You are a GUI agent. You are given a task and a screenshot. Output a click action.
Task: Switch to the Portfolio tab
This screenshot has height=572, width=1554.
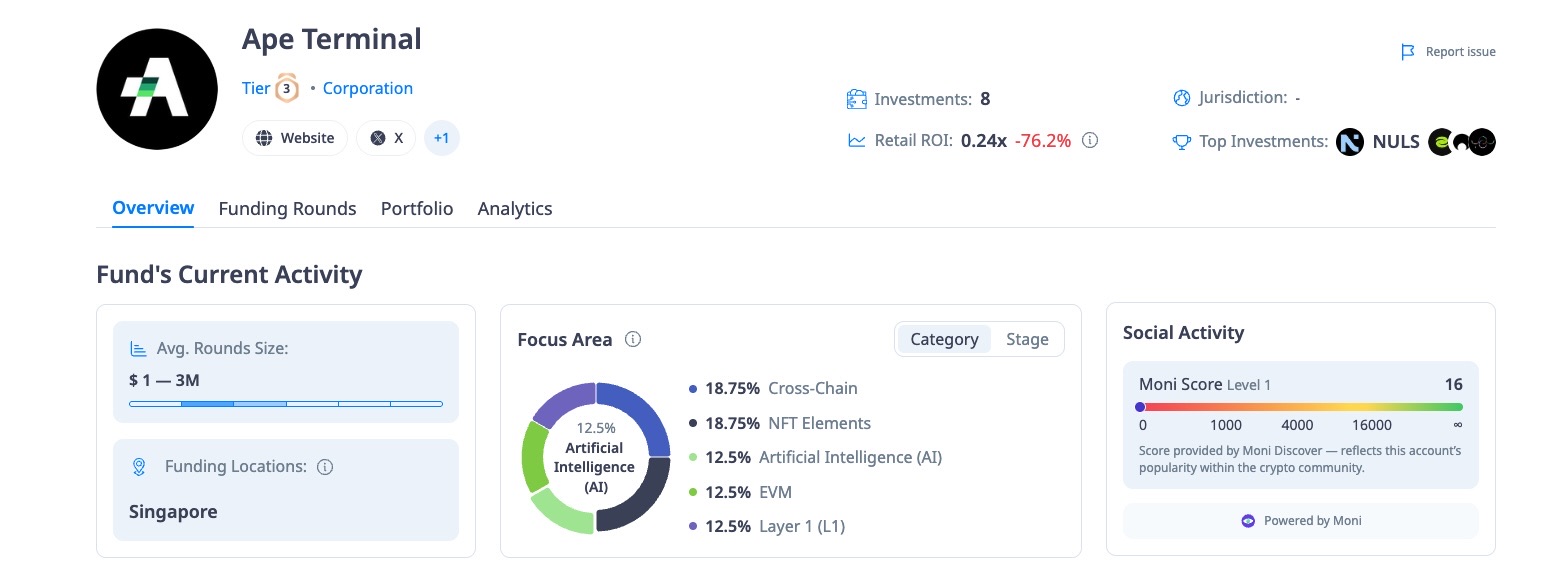[417, 209]
